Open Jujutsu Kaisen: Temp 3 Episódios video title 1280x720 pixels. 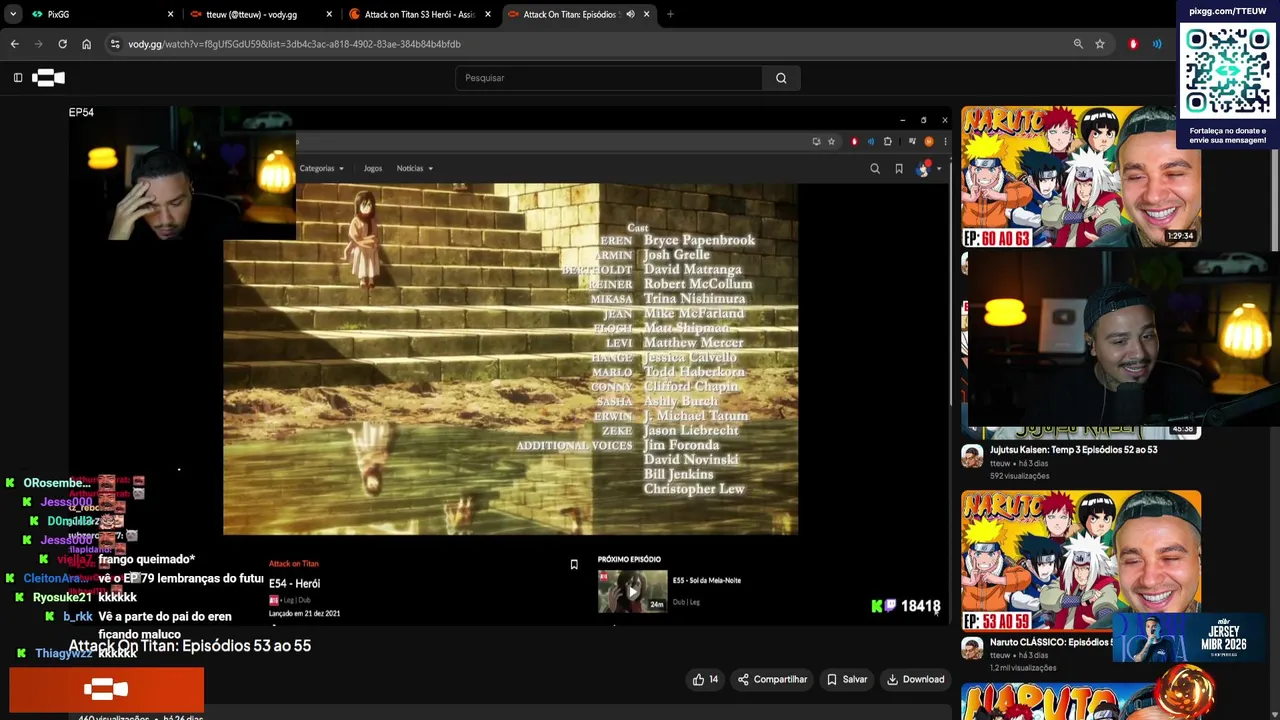click(x=1073, y=450)
